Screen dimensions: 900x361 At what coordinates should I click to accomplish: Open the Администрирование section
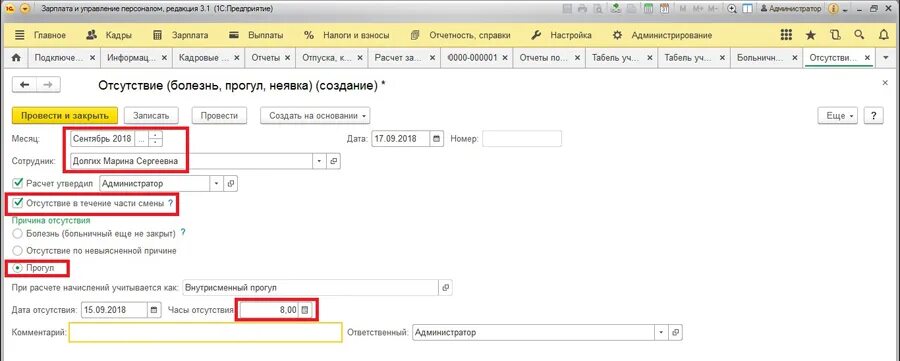coord(662,35)
